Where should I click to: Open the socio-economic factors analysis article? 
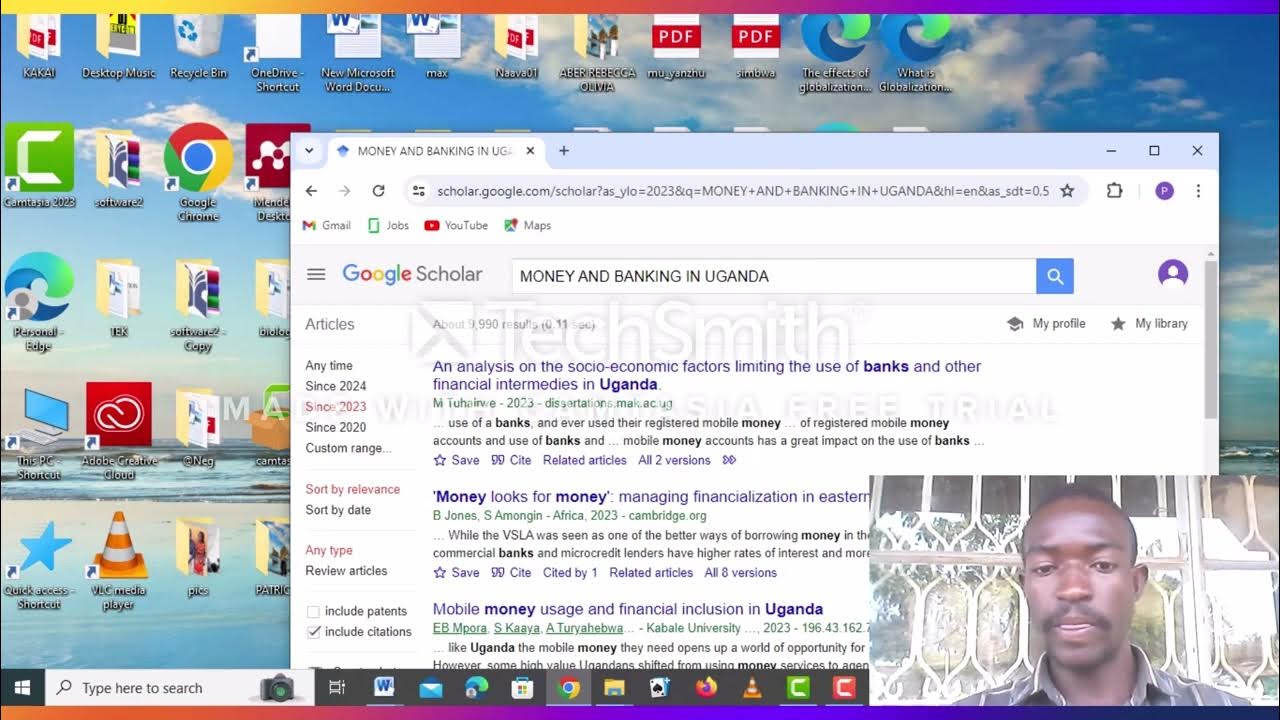(707, 375)
